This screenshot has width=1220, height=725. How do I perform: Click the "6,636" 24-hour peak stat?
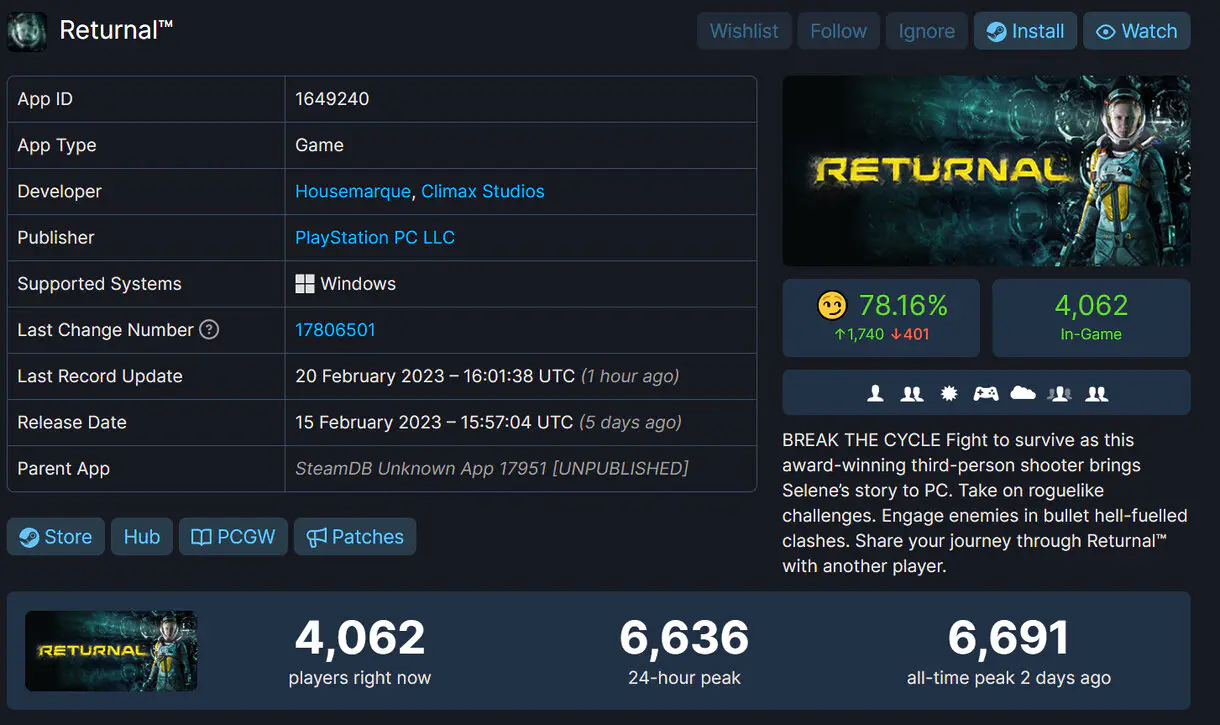(x=684, y=651)
